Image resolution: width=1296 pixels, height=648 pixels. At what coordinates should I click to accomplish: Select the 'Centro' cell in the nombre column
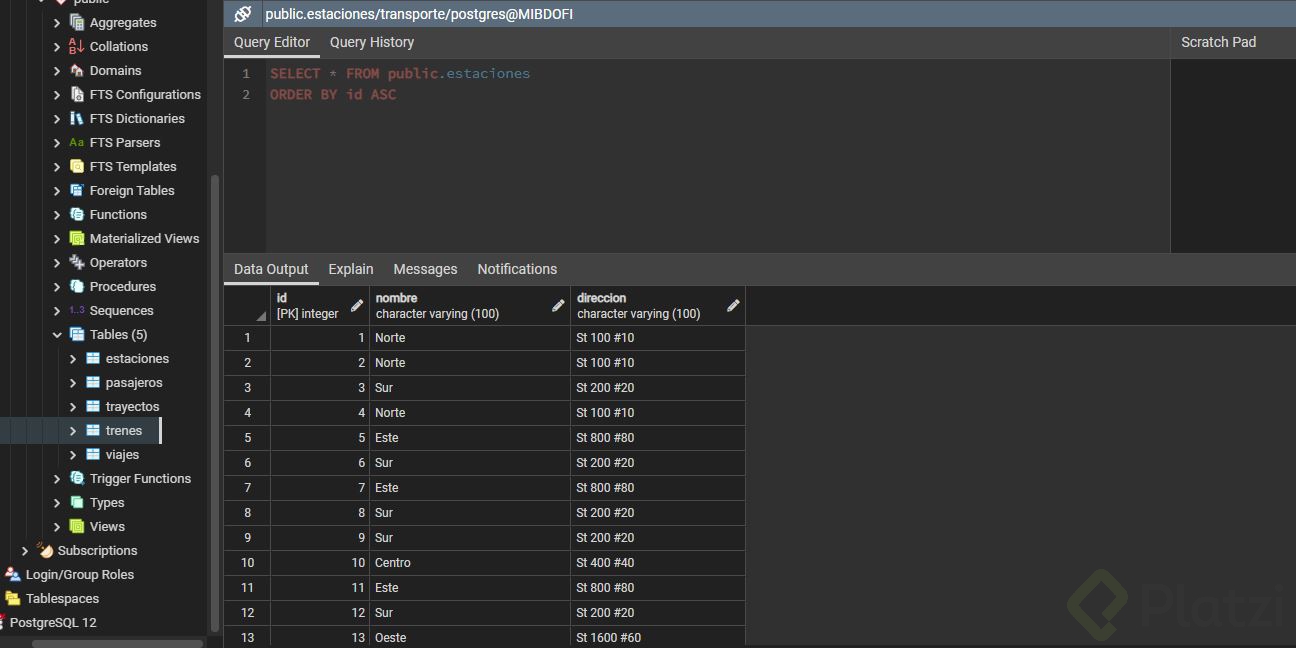coord(470,563)
